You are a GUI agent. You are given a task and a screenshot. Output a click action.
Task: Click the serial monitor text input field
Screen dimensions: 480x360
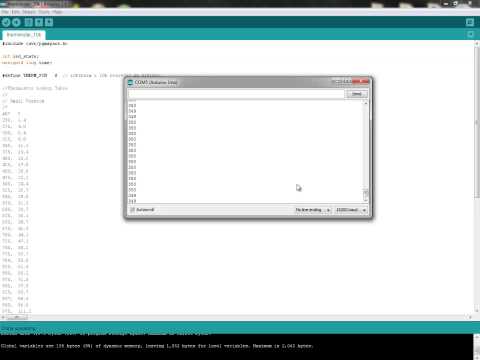tap(236, 94)
